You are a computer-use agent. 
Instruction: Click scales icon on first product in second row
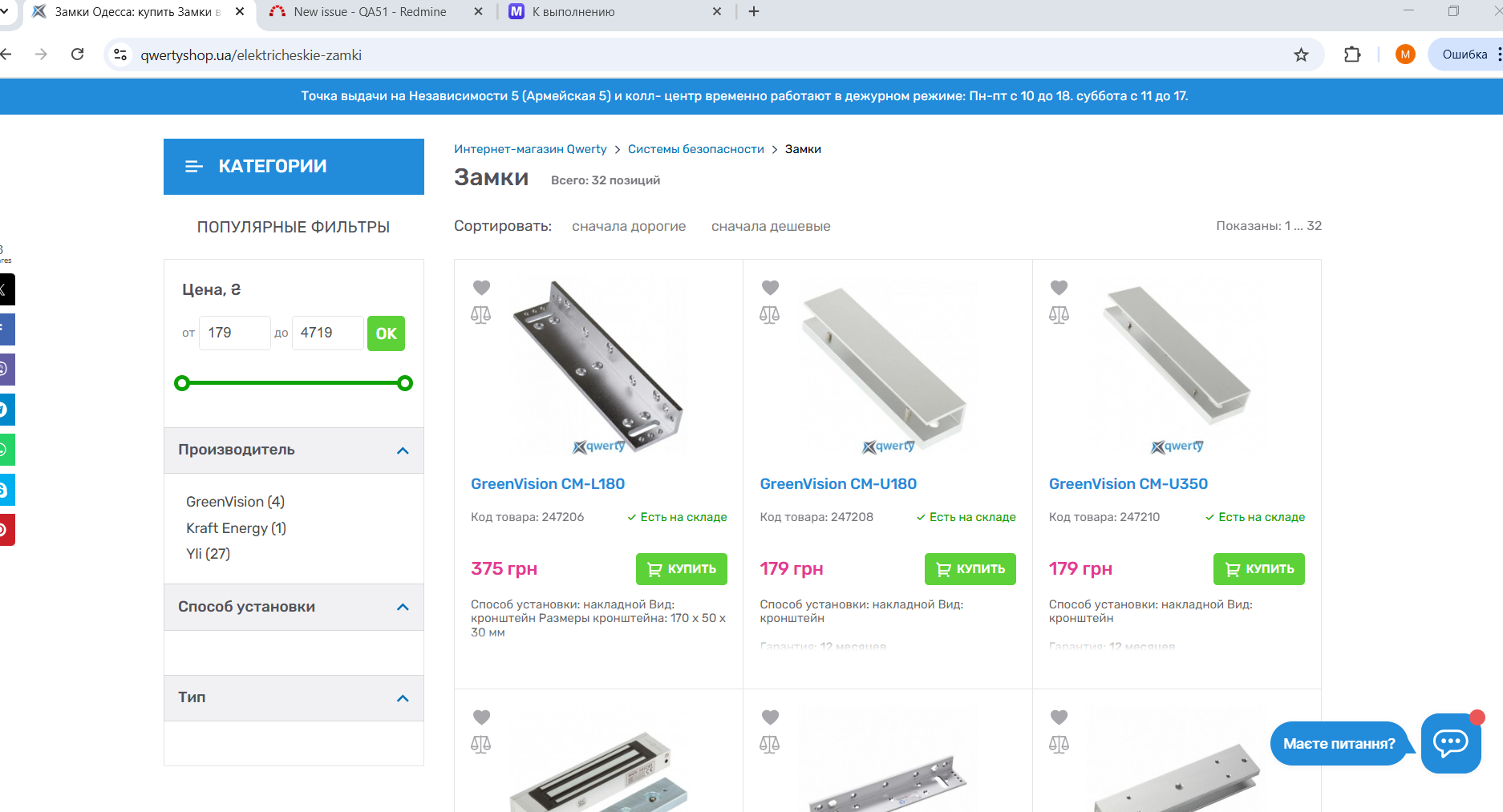click(x=481, y=745)
